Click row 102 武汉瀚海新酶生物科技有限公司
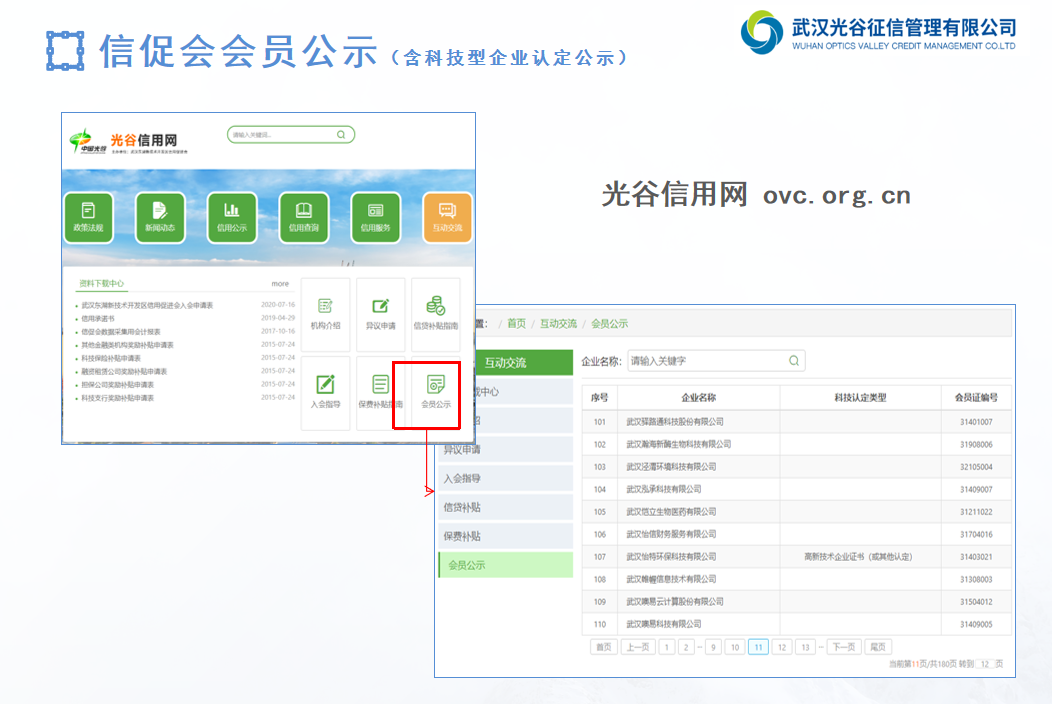1052x704 pixels. point(796,444)
